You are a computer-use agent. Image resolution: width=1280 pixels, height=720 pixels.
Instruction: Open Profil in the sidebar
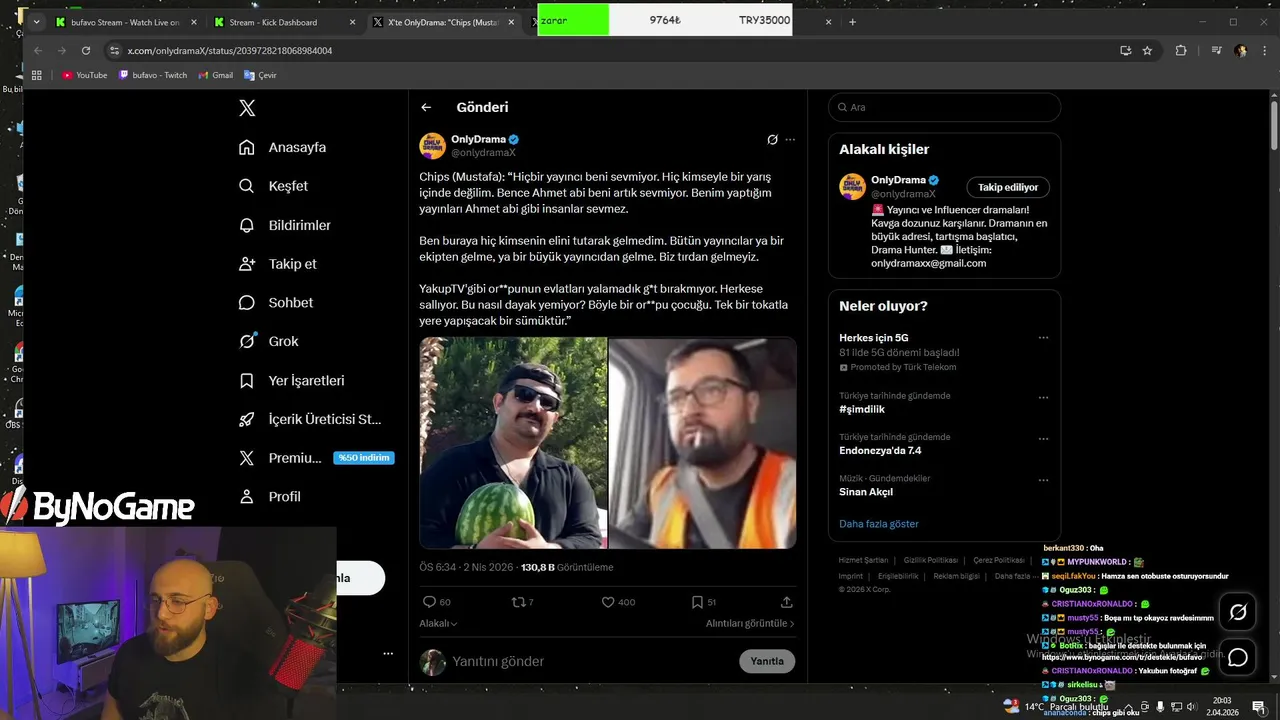pyautogui.click(x=270, y=496)
